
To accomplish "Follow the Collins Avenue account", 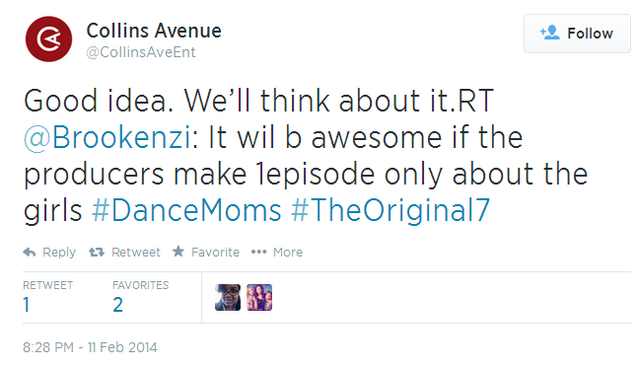I will click(x=577, y=33).
